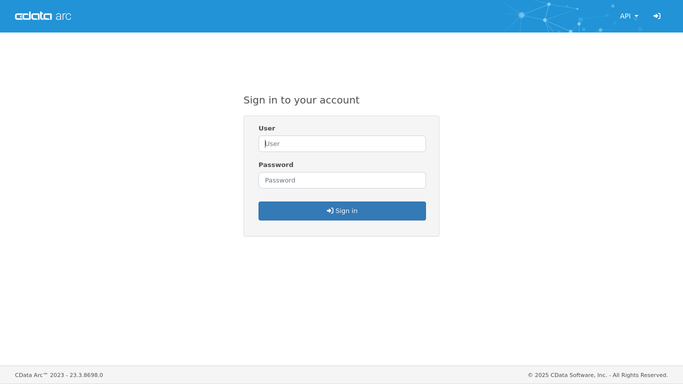Image resolution: width=683 pixels, height=384 pixels.
Task: Click the Password placeholder text
Action: click(x=280, y=180)
